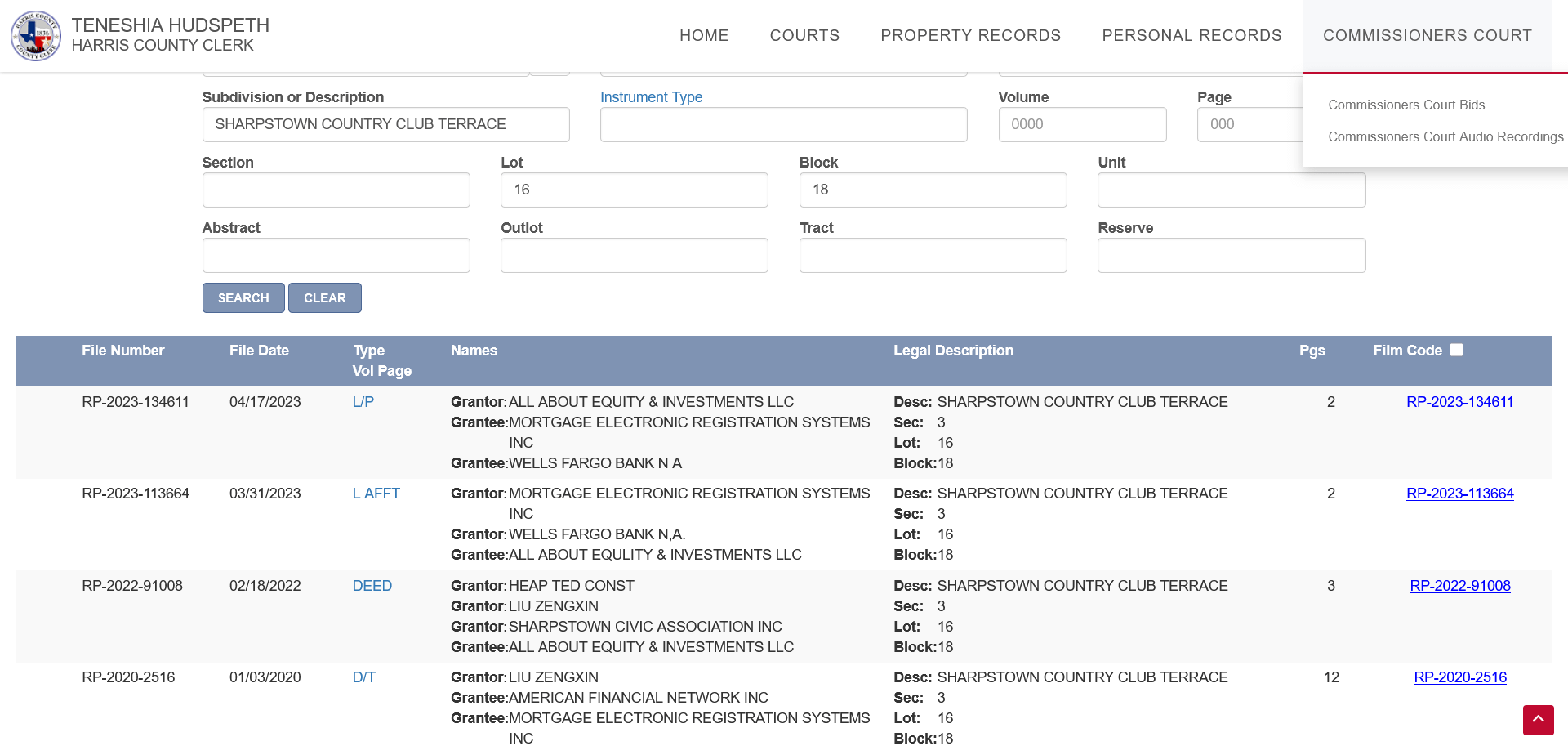This screenshot has width=1568, height=746.
Task: Focus the Block field containing 18
Action: pyautogui.click(x=933, y=190)
